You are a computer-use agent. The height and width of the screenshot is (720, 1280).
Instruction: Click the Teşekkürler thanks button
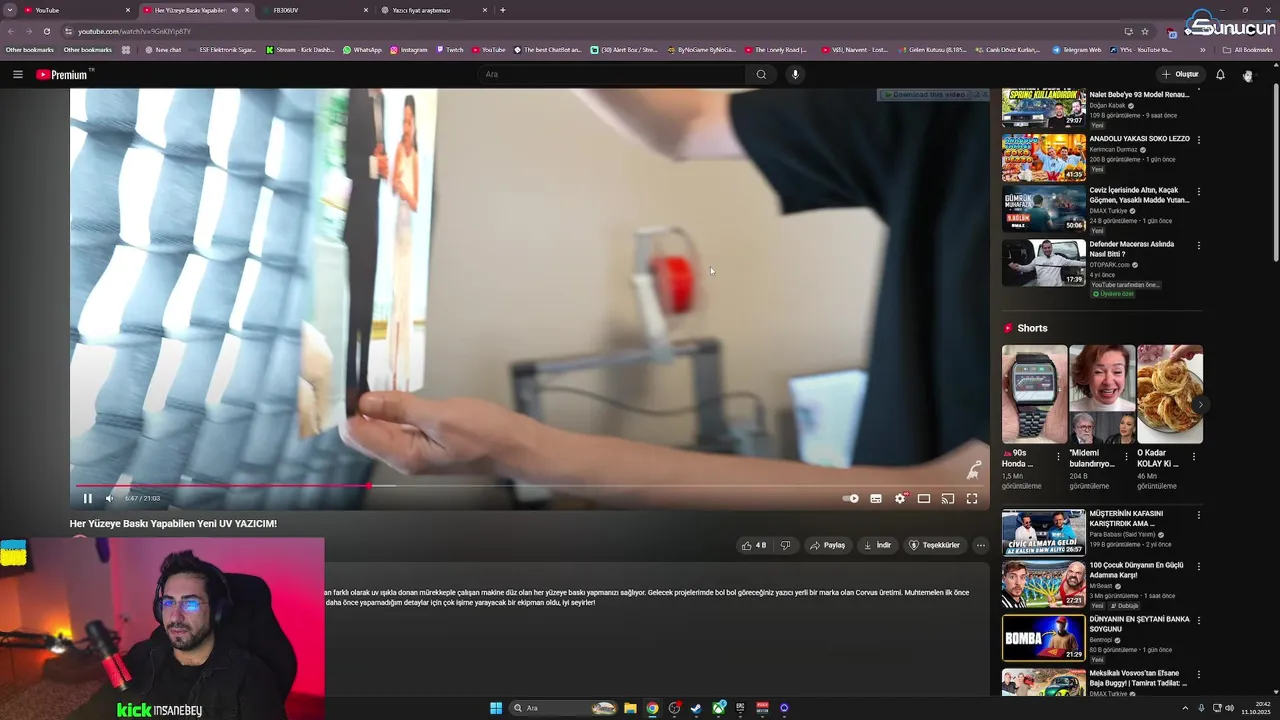(x=934, y=545)
